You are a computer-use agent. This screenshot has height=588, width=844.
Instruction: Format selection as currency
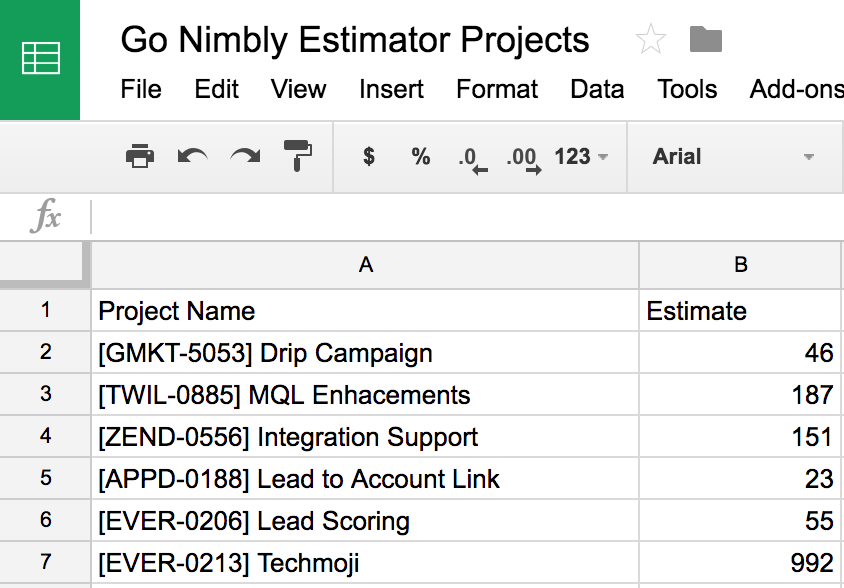point(369,156)
